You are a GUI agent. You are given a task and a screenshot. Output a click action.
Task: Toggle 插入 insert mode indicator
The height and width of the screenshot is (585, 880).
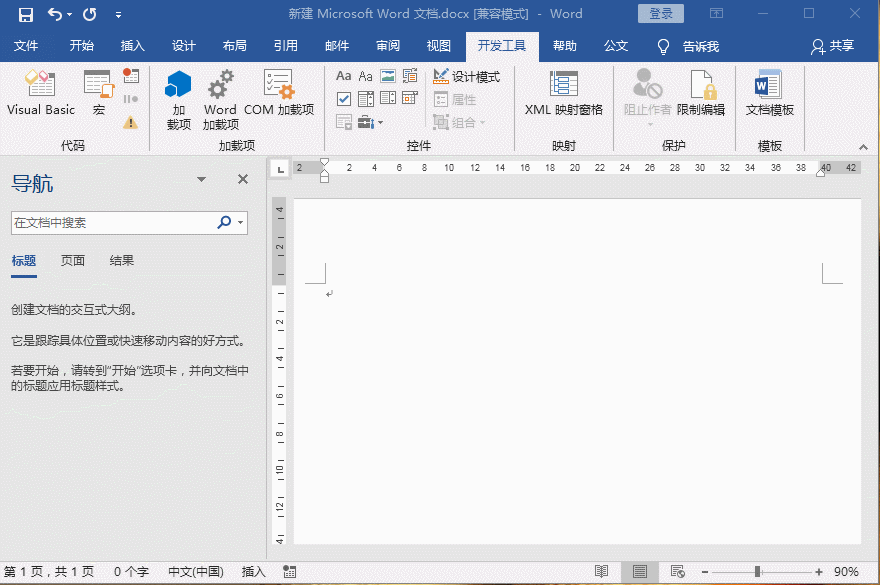[254, 572]
